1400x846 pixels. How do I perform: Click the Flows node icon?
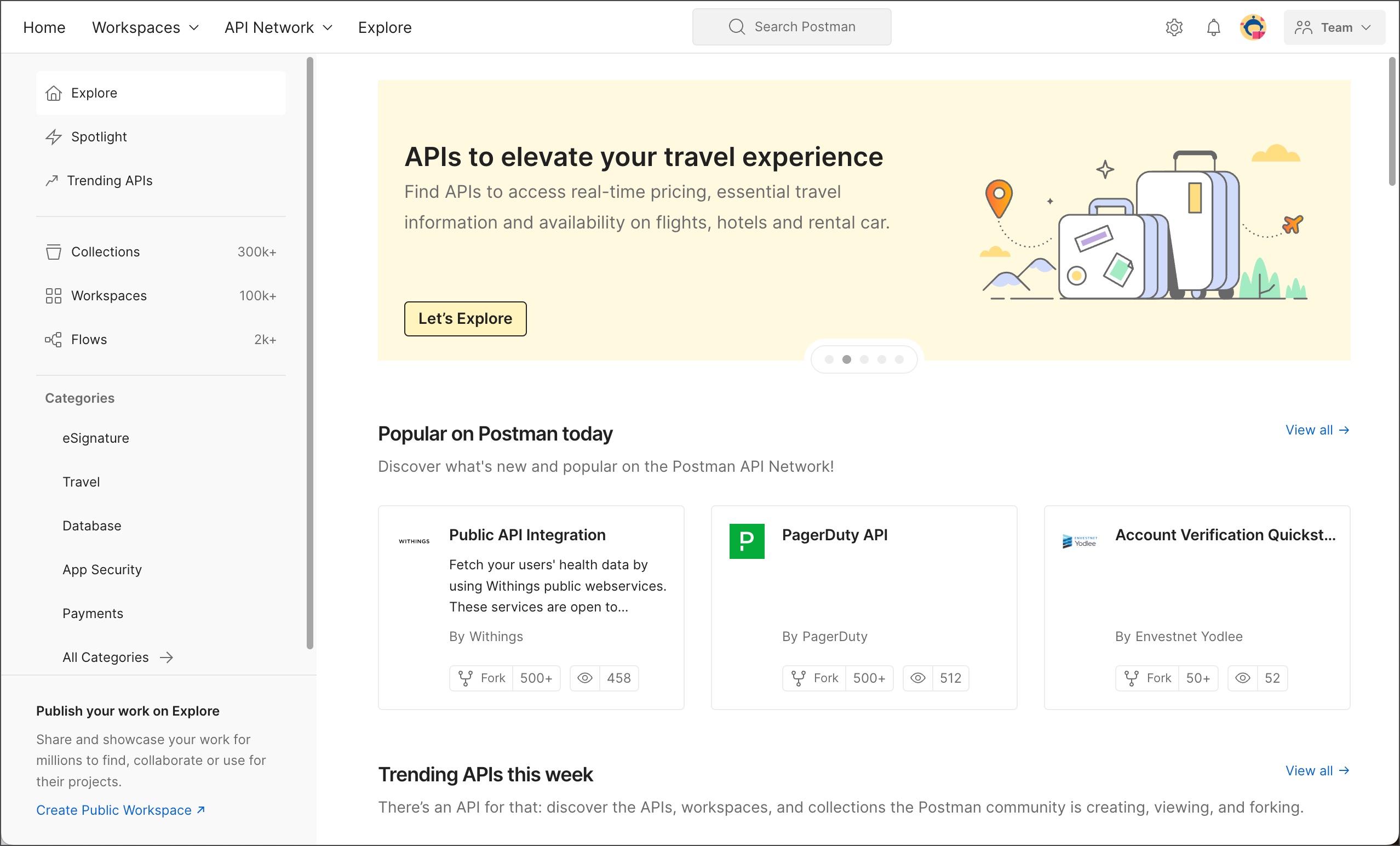pyautogui.click(x=54, y=339)
